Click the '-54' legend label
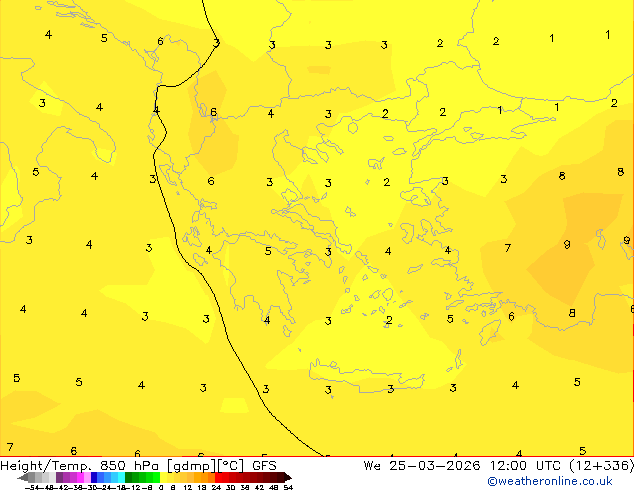The width and height of the screenshot is (634, 490). (31, 487)
